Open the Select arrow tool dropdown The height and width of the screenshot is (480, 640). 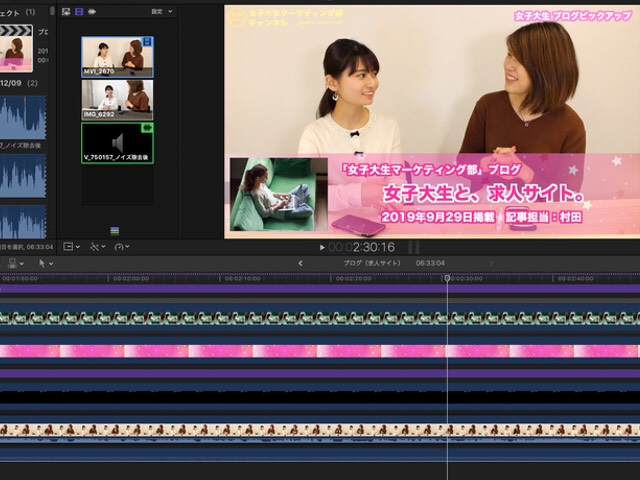[x=46, y=263]
